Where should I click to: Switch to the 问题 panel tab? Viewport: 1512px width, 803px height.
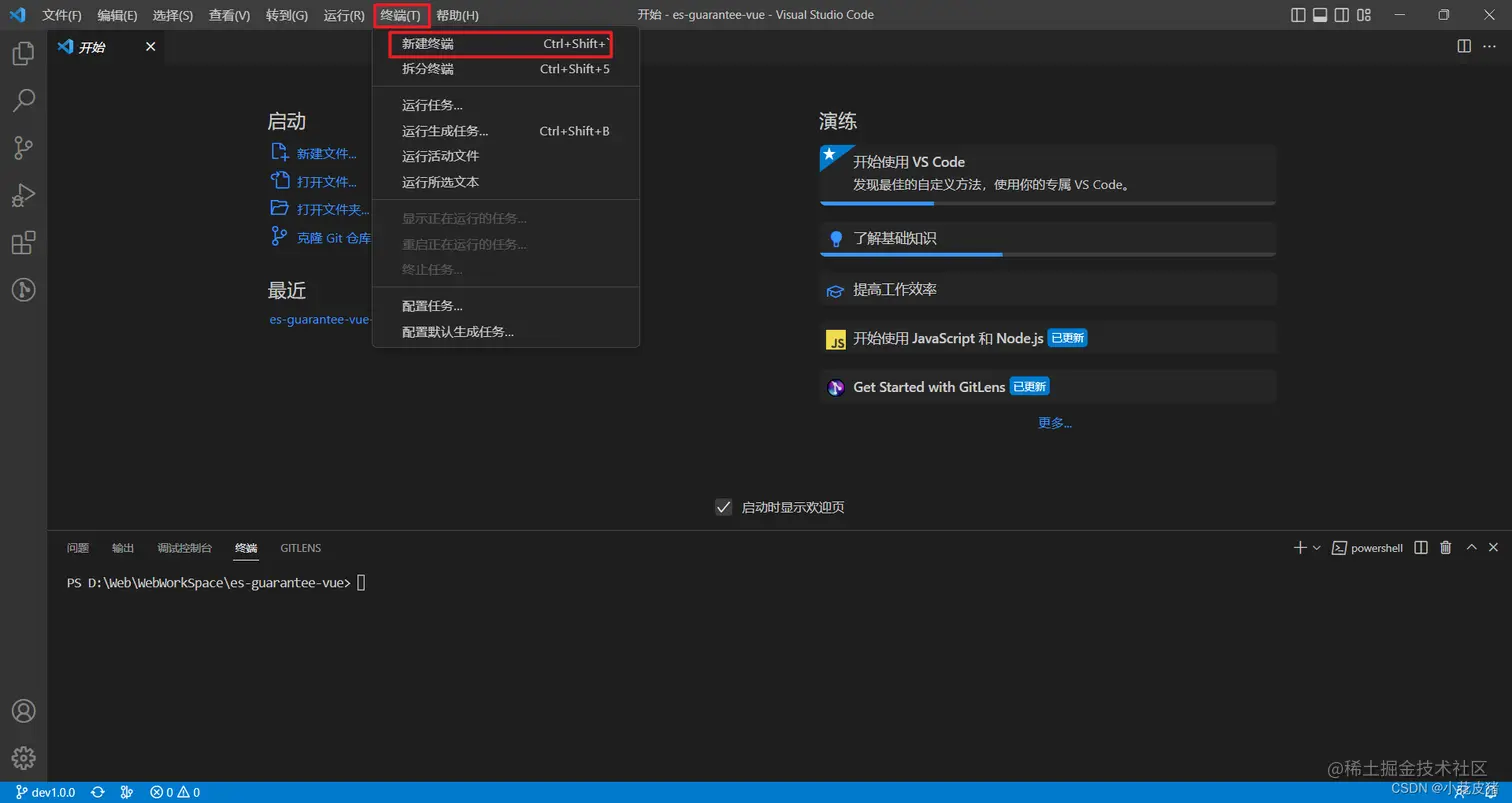(78, 548)
